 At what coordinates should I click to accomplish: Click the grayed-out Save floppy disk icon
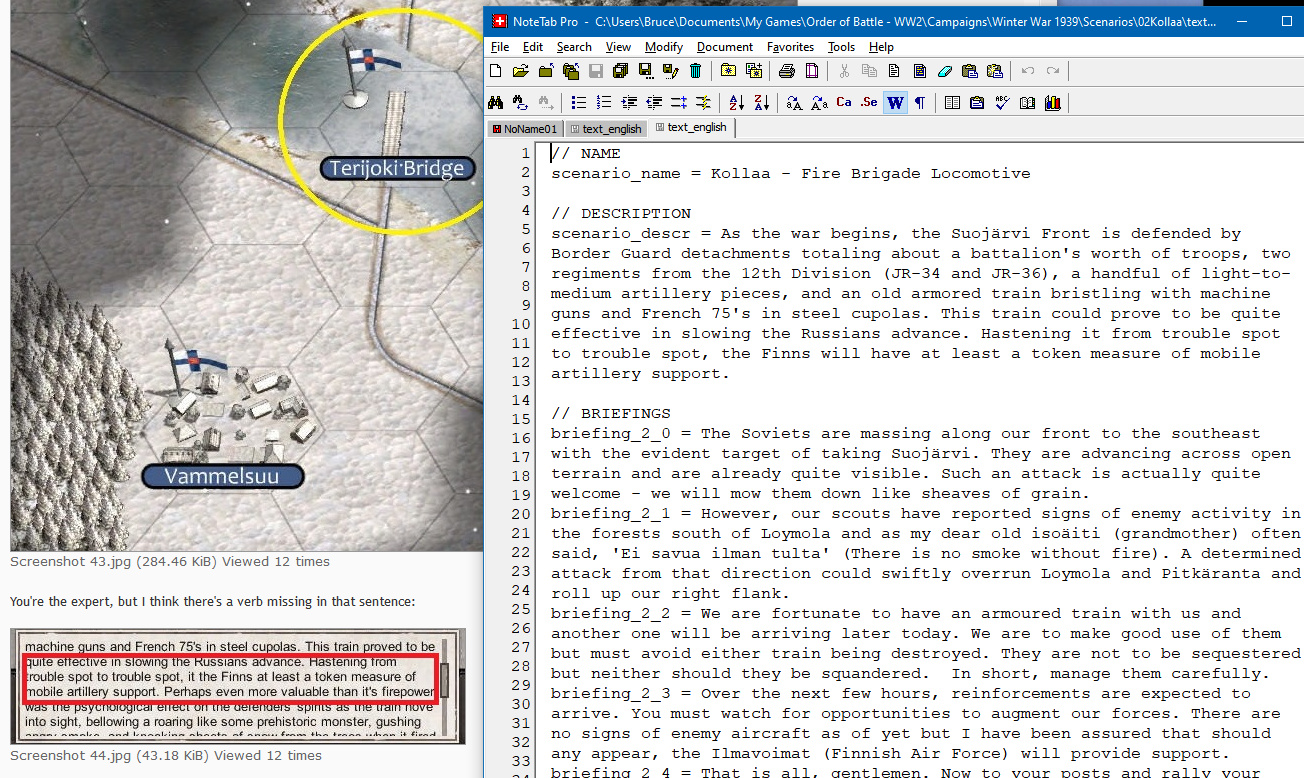tap(596, 71)
